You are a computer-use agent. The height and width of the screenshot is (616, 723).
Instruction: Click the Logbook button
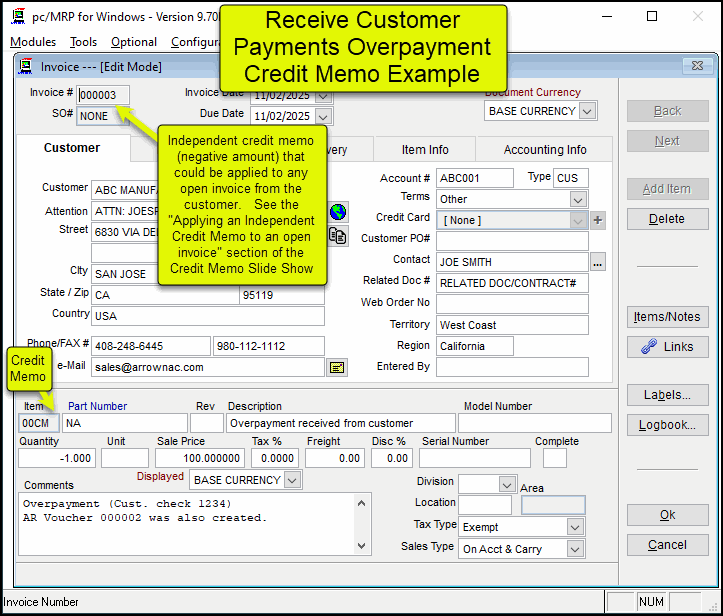pos(667,425)
